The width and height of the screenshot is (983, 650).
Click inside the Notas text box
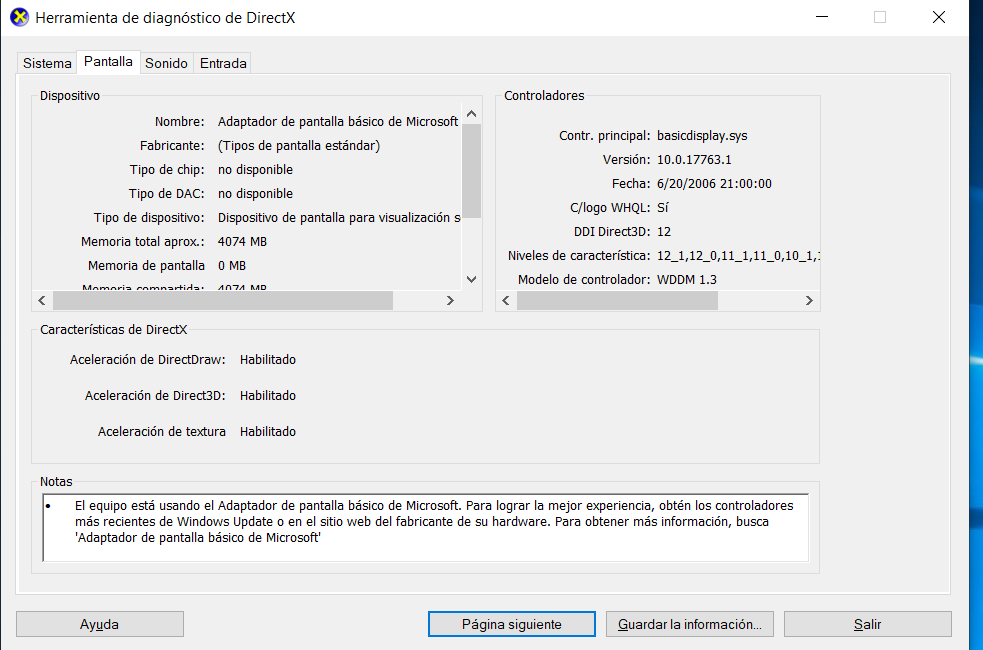click(426, 528)
